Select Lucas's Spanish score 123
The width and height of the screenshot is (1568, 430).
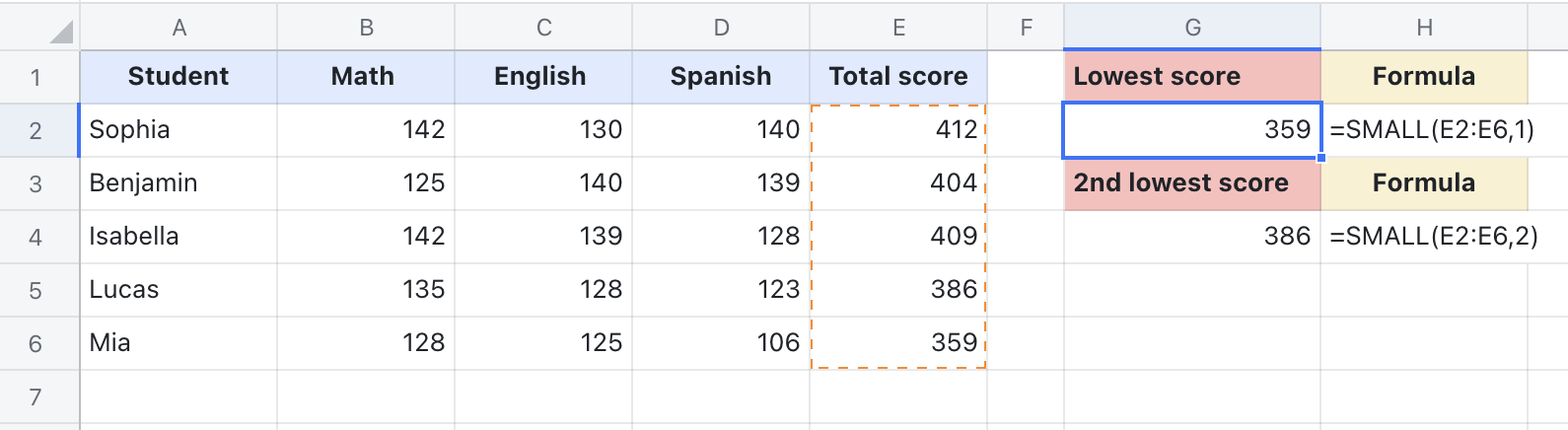(721, 290)
